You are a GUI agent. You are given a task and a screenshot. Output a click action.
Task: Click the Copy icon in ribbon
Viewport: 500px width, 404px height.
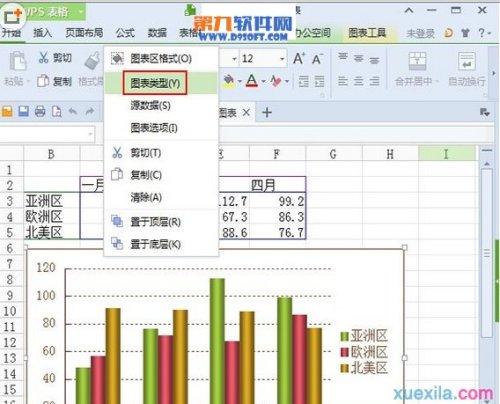(43, 81)
